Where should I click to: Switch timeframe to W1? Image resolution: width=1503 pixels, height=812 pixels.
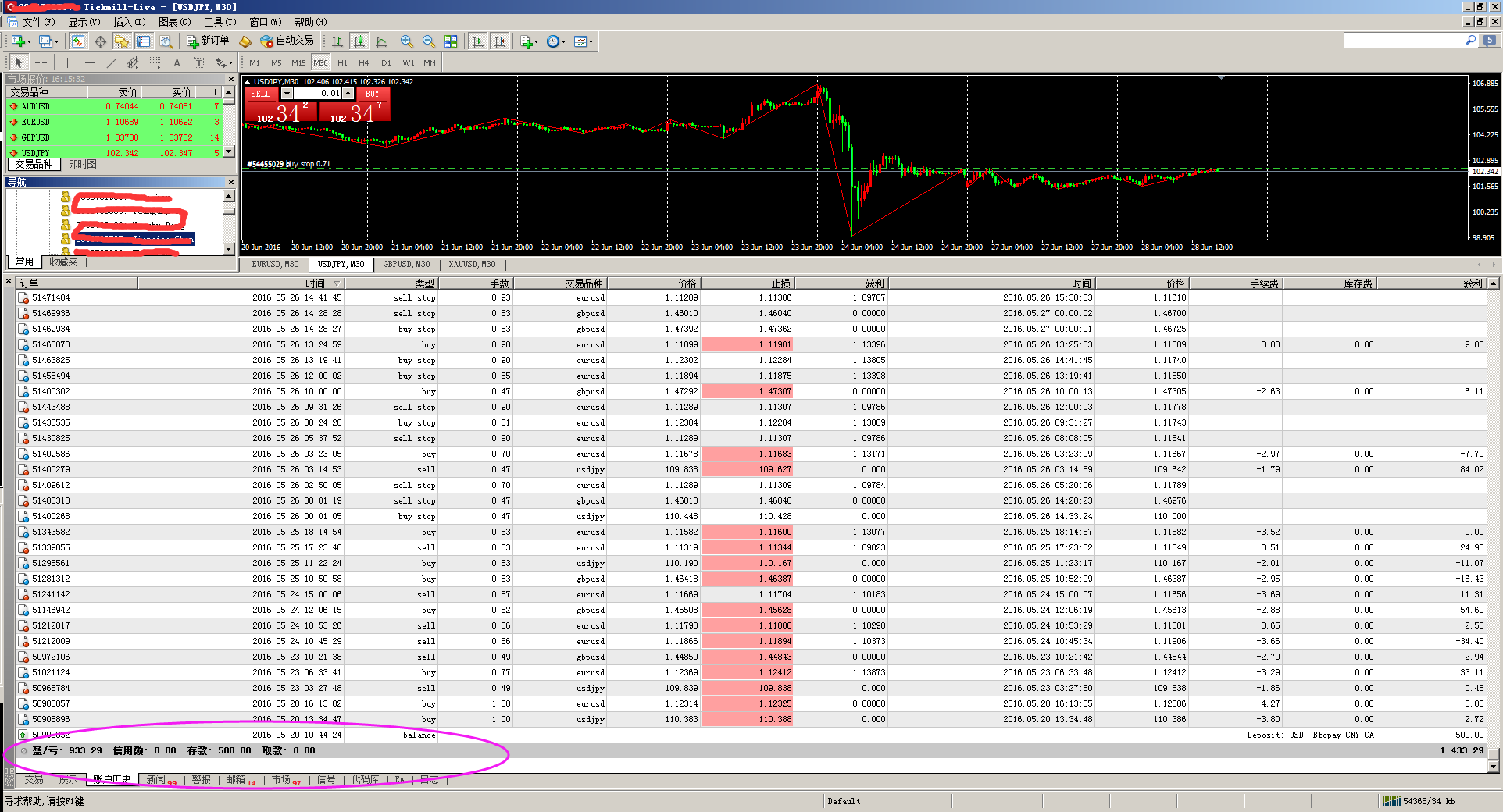(409, 62)
